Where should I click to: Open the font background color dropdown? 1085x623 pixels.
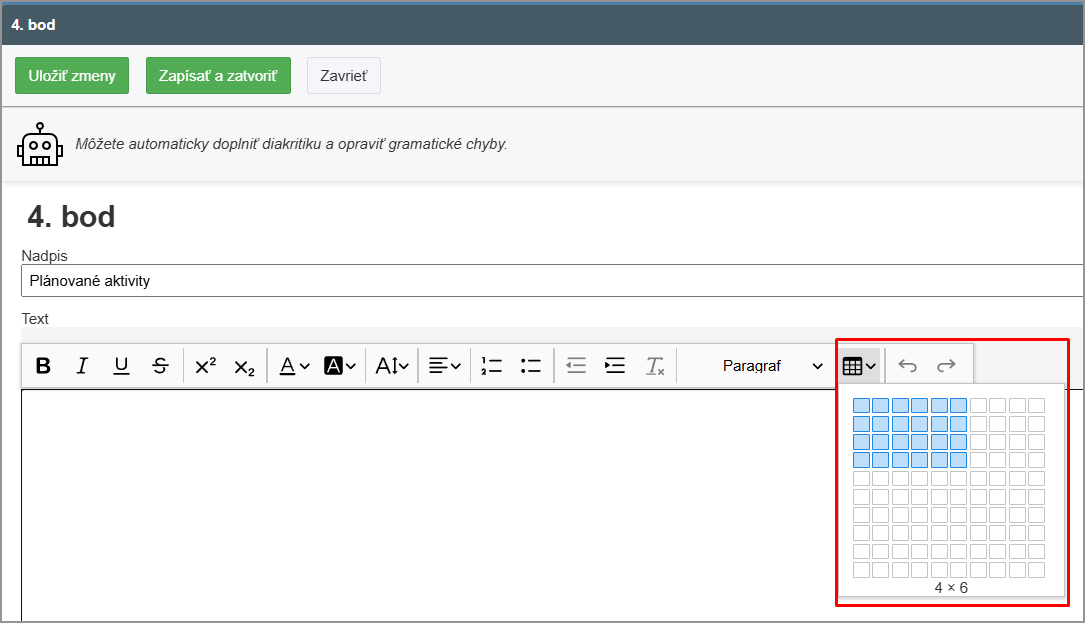340,366
